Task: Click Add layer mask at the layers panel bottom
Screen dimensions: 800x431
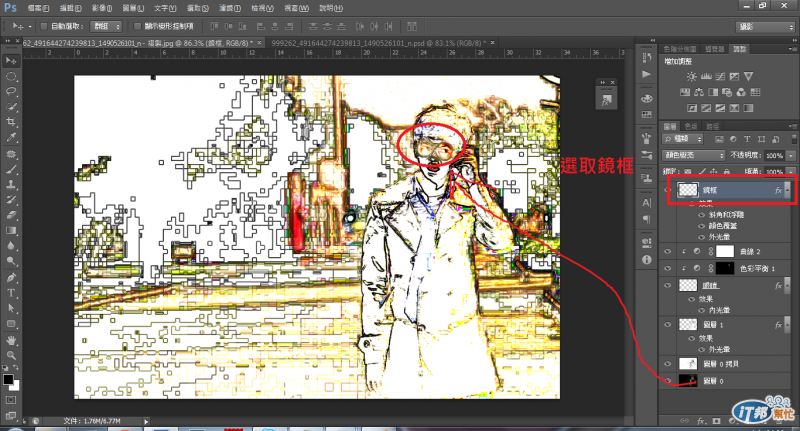Action: [716, 421]
